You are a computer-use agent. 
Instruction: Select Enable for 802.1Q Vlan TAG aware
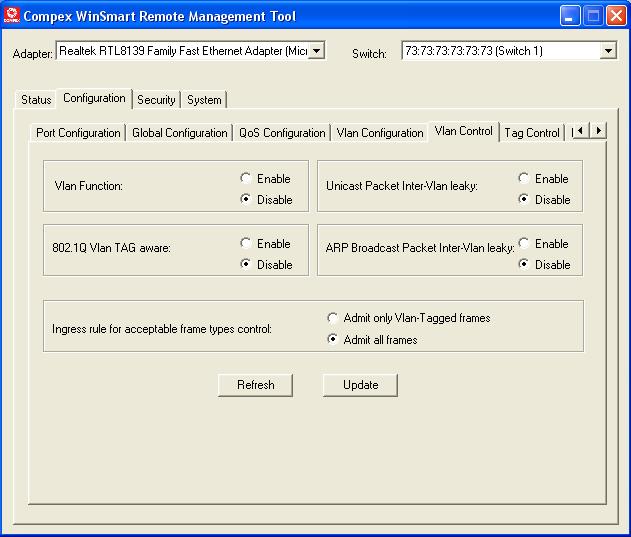click(x=246, y=244)
